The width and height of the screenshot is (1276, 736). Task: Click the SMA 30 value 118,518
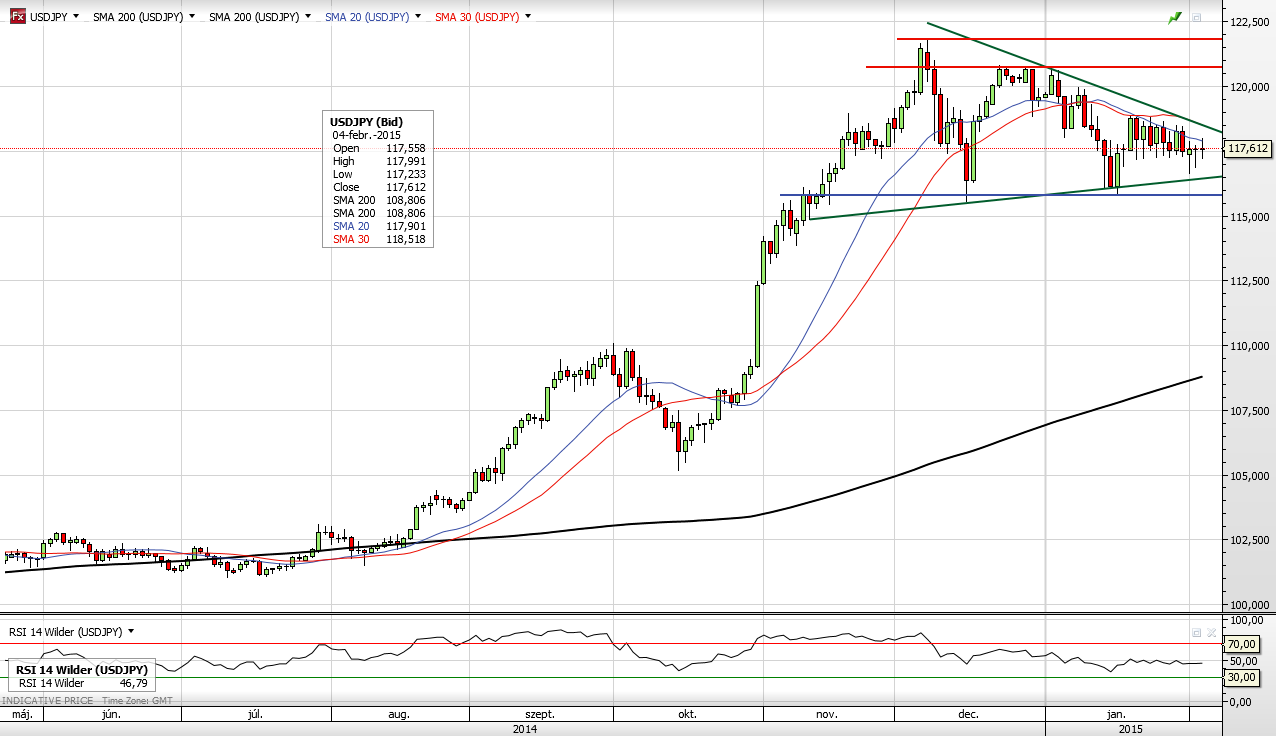[405, 239]
